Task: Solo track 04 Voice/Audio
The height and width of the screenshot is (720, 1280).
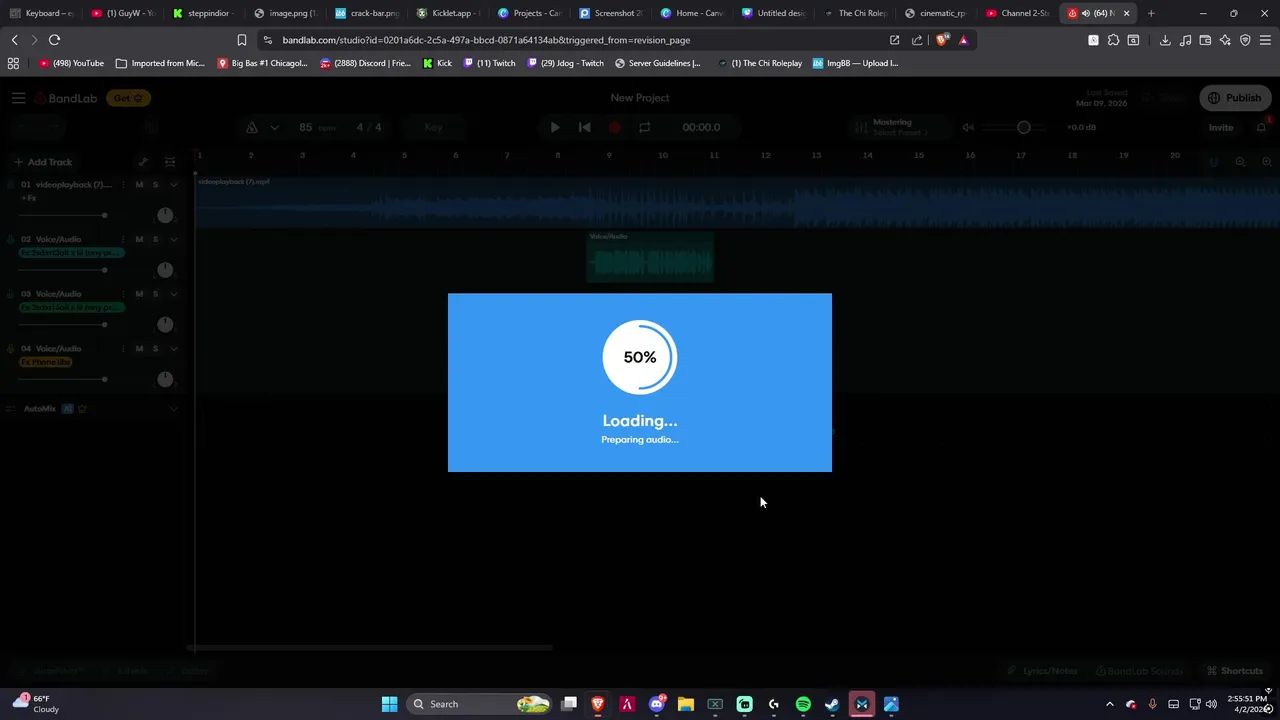Action: pos(155,349)
